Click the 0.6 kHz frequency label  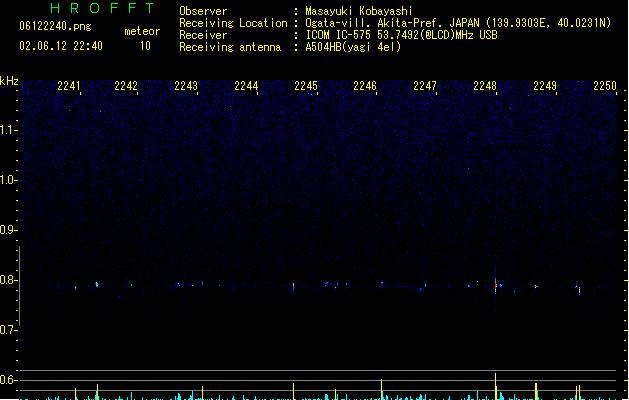tap(8, 380)
